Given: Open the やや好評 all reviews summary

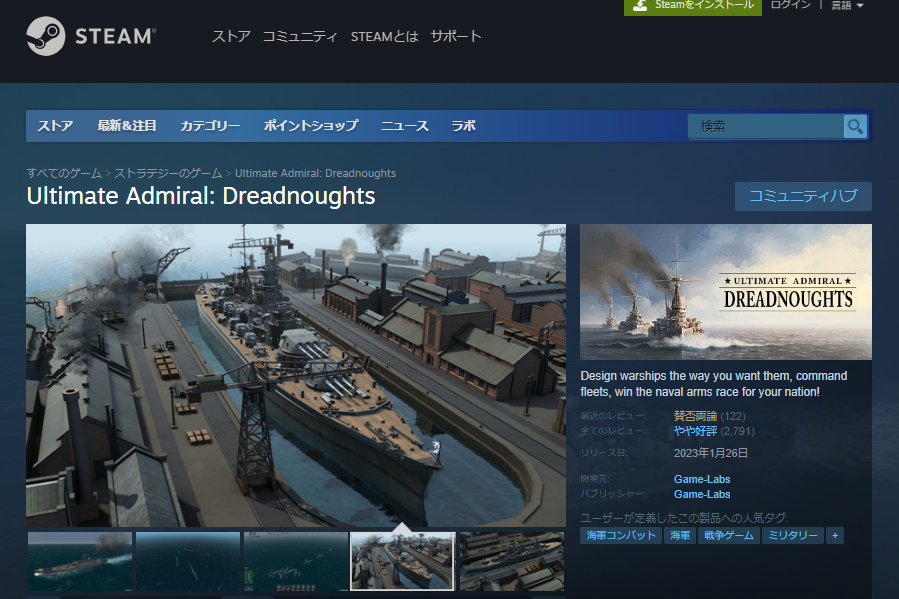Looking at the screenshot, I should point(695,432).
